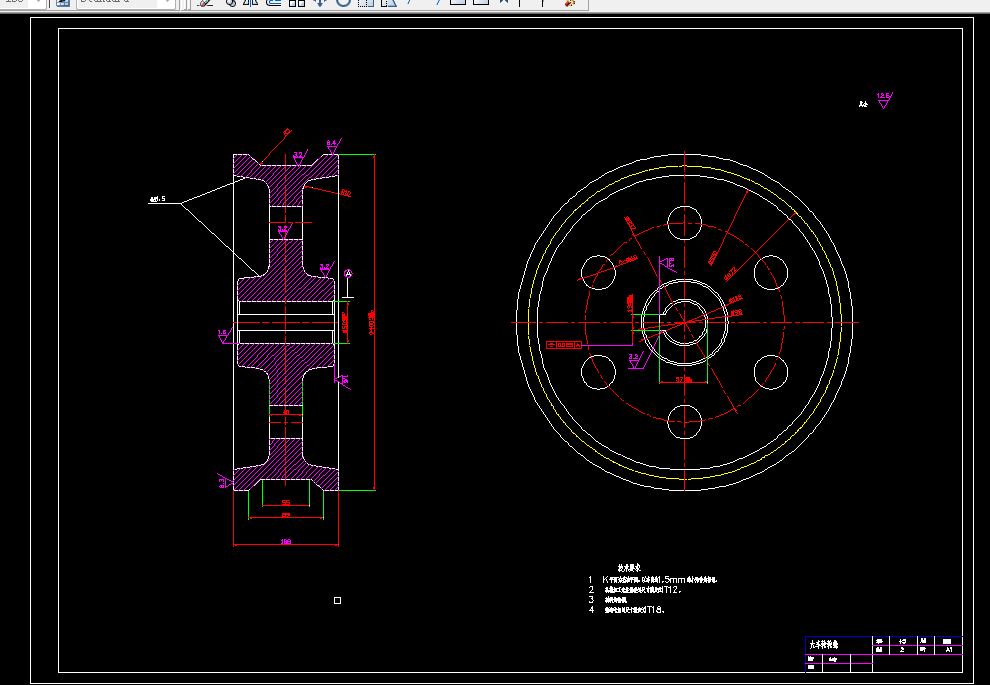
Task: Activate the Rotate tool
Action: (343, 3)
